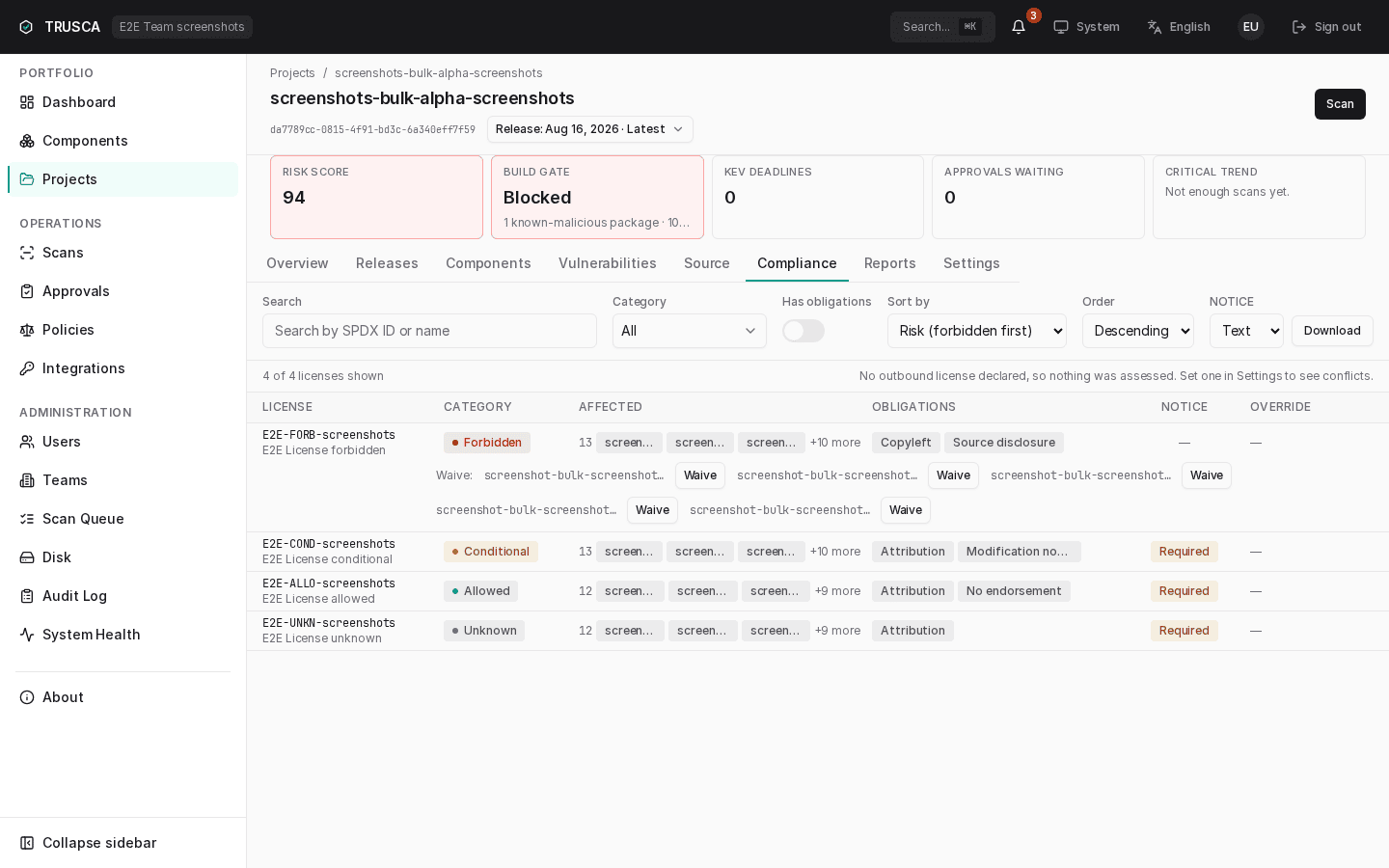Image resolution: width=1389 pixels, height=868 pixels.
Task: Switch to the Overview tab
Action: [297, 263]
